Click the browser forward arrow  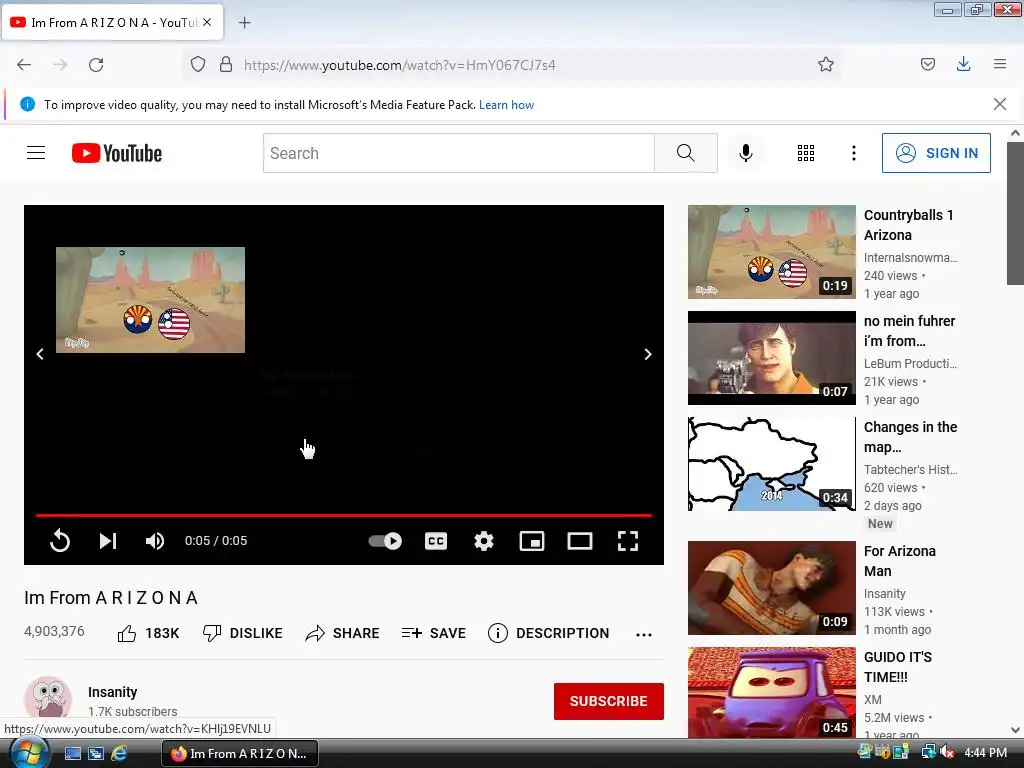click(60, 65)
